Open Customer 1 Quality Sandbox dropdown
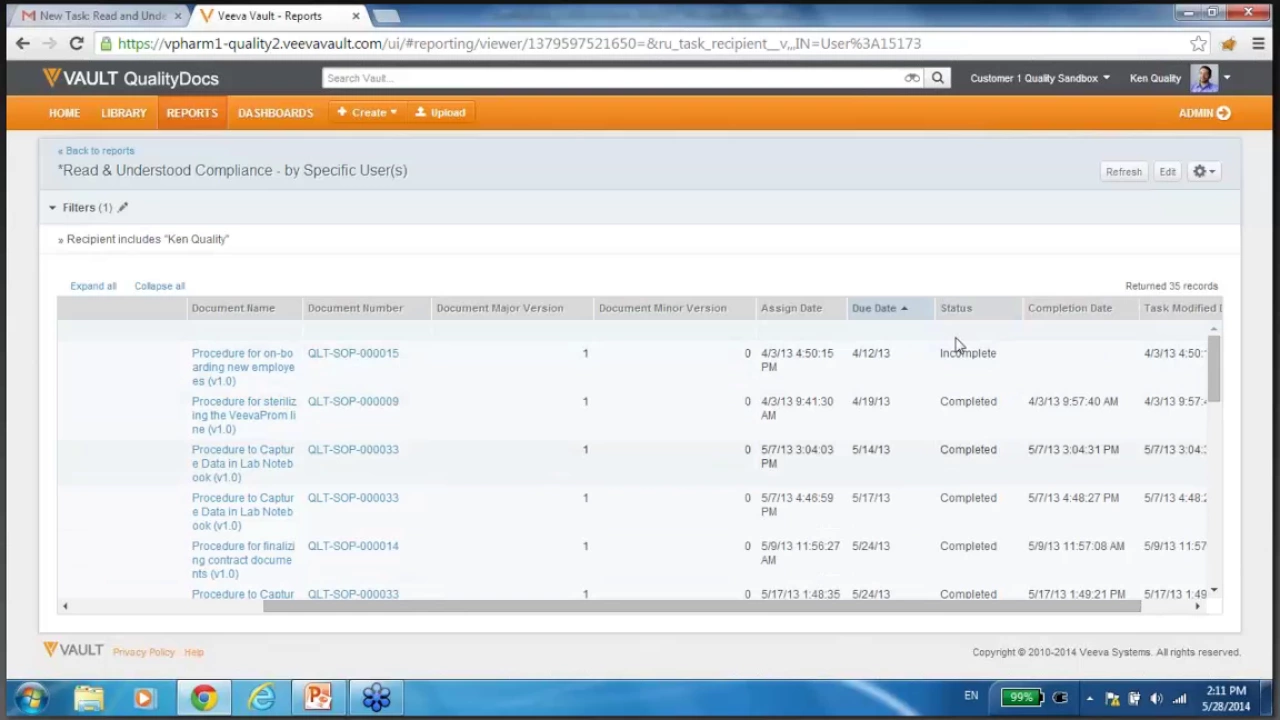The width and height of the screenshot is (1280, 720). click(1040, 78)
